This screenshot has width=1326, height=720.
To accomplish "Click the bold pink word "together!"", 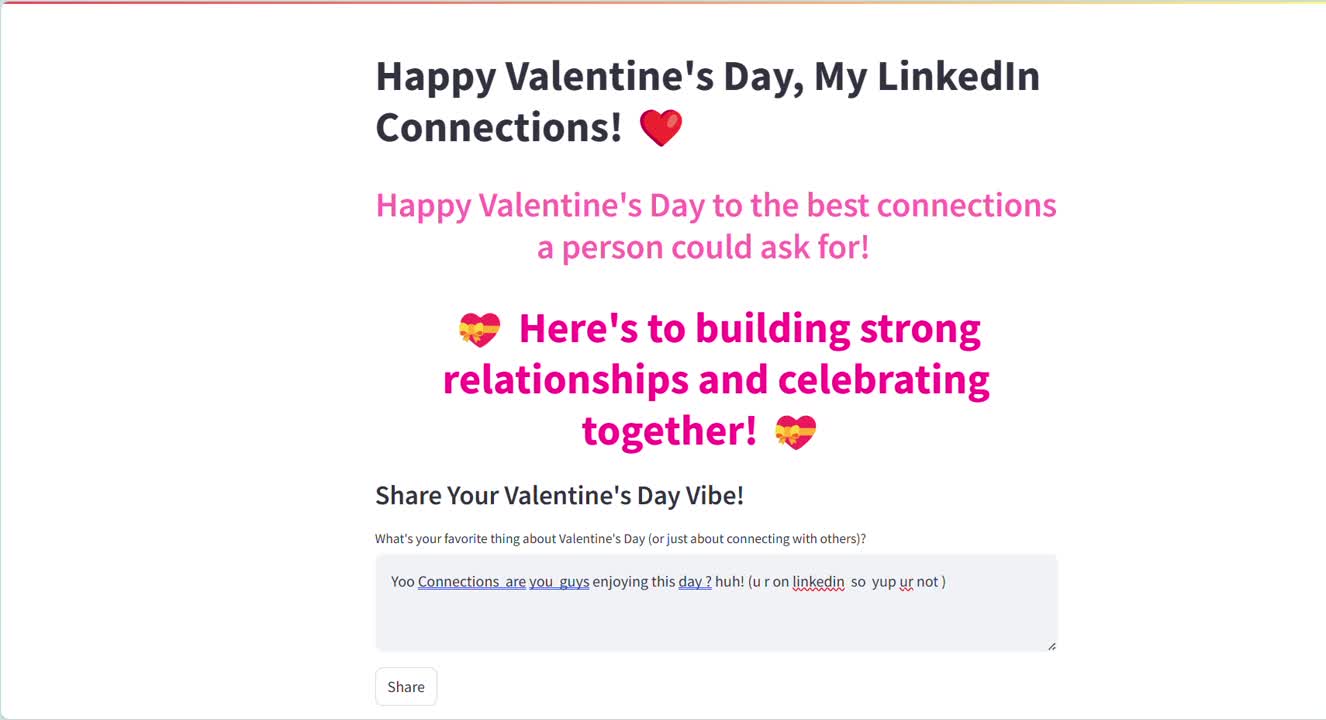I will (x=669, y=431).
